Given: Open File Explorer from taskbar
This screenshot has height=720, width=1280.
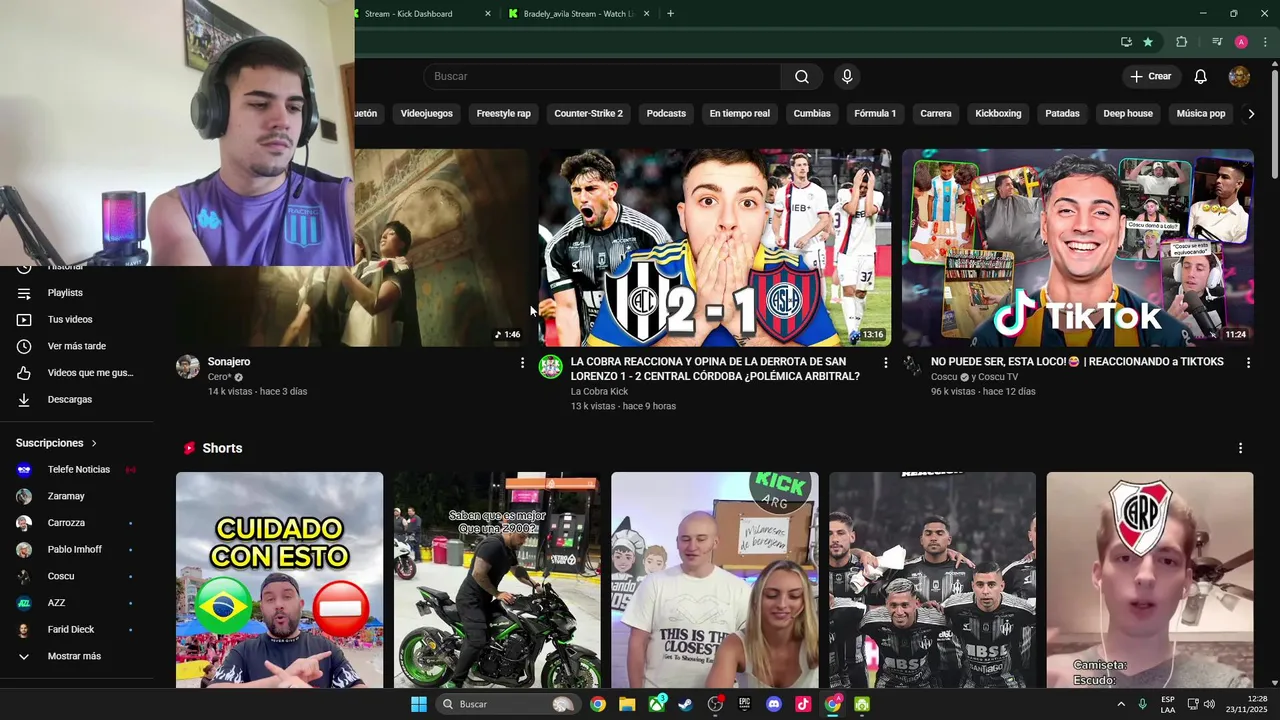Looking at the screenshot, I should (627, 704).
